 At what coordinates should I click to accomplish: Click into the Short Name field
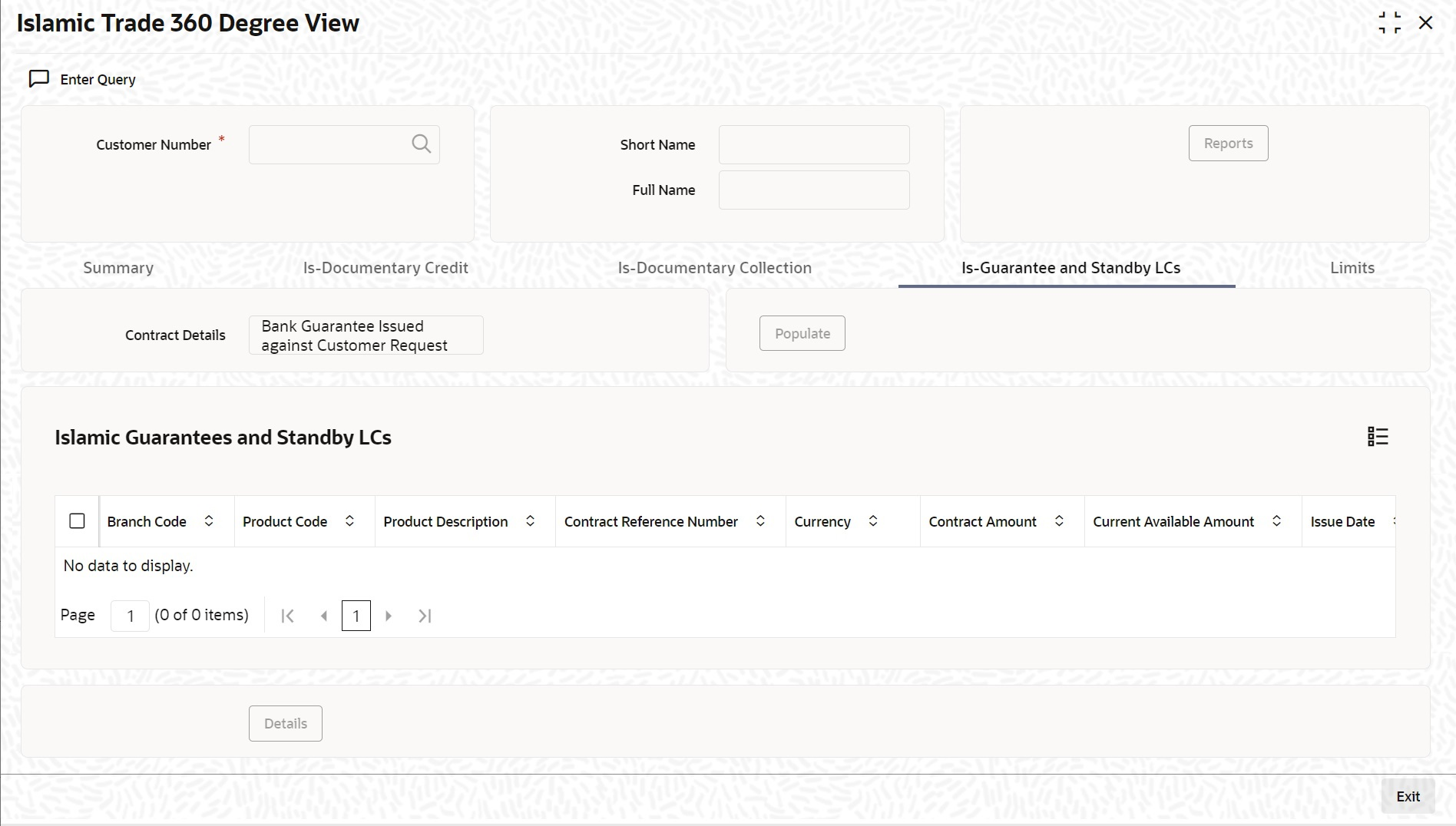(814, 145)
